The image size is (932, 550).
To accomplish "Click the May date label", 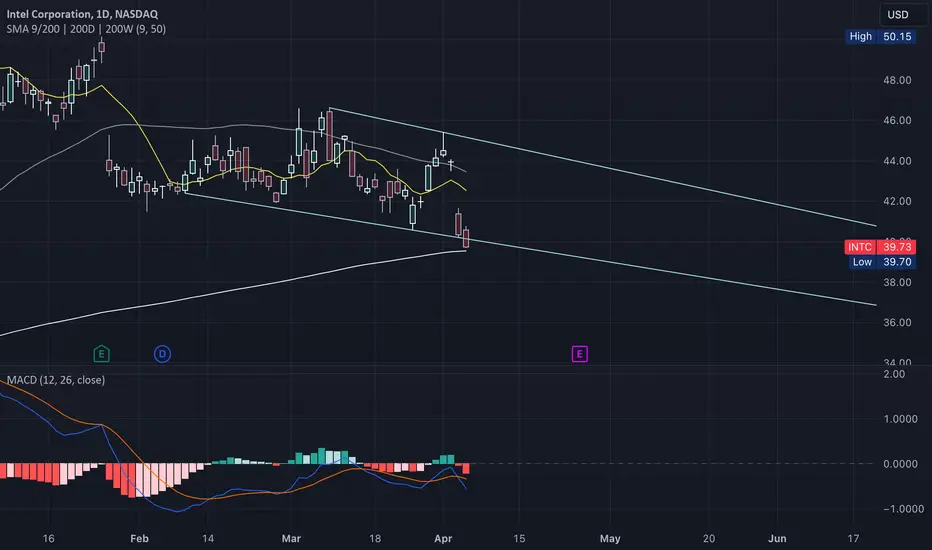I will point(610,538).
